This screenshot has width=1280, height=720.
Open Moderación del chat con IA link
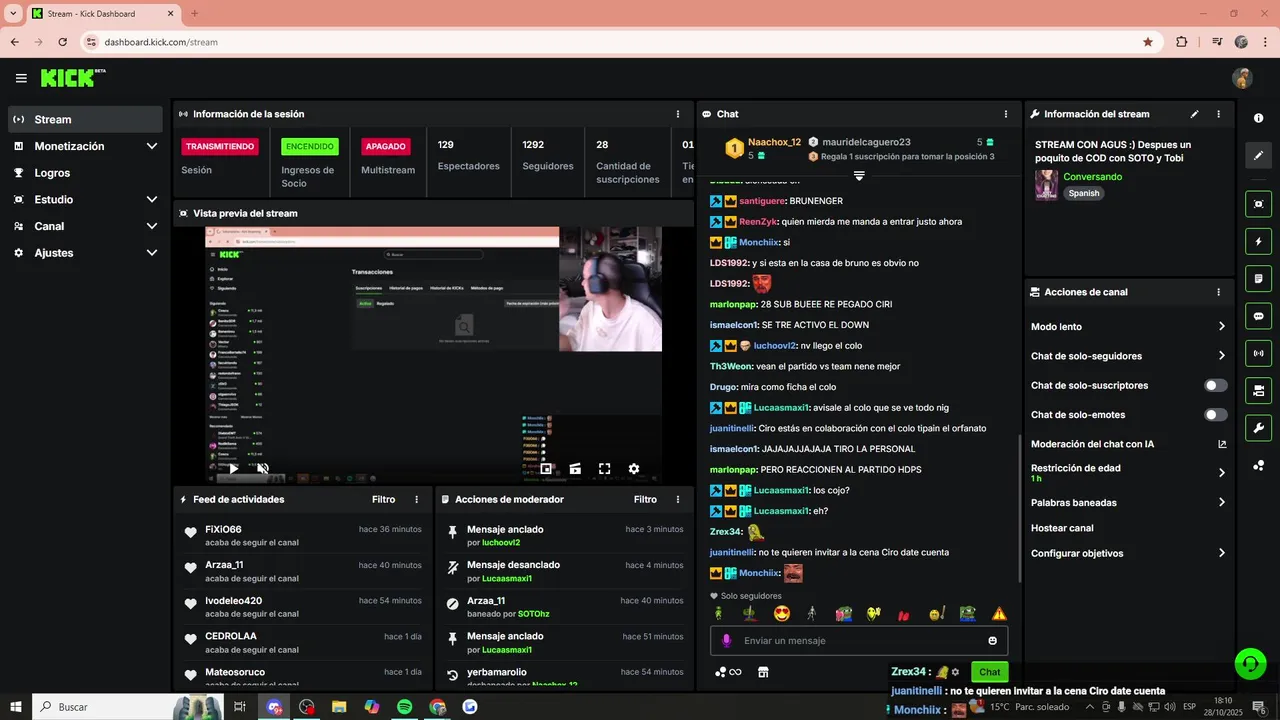(x=1128, y=444)
